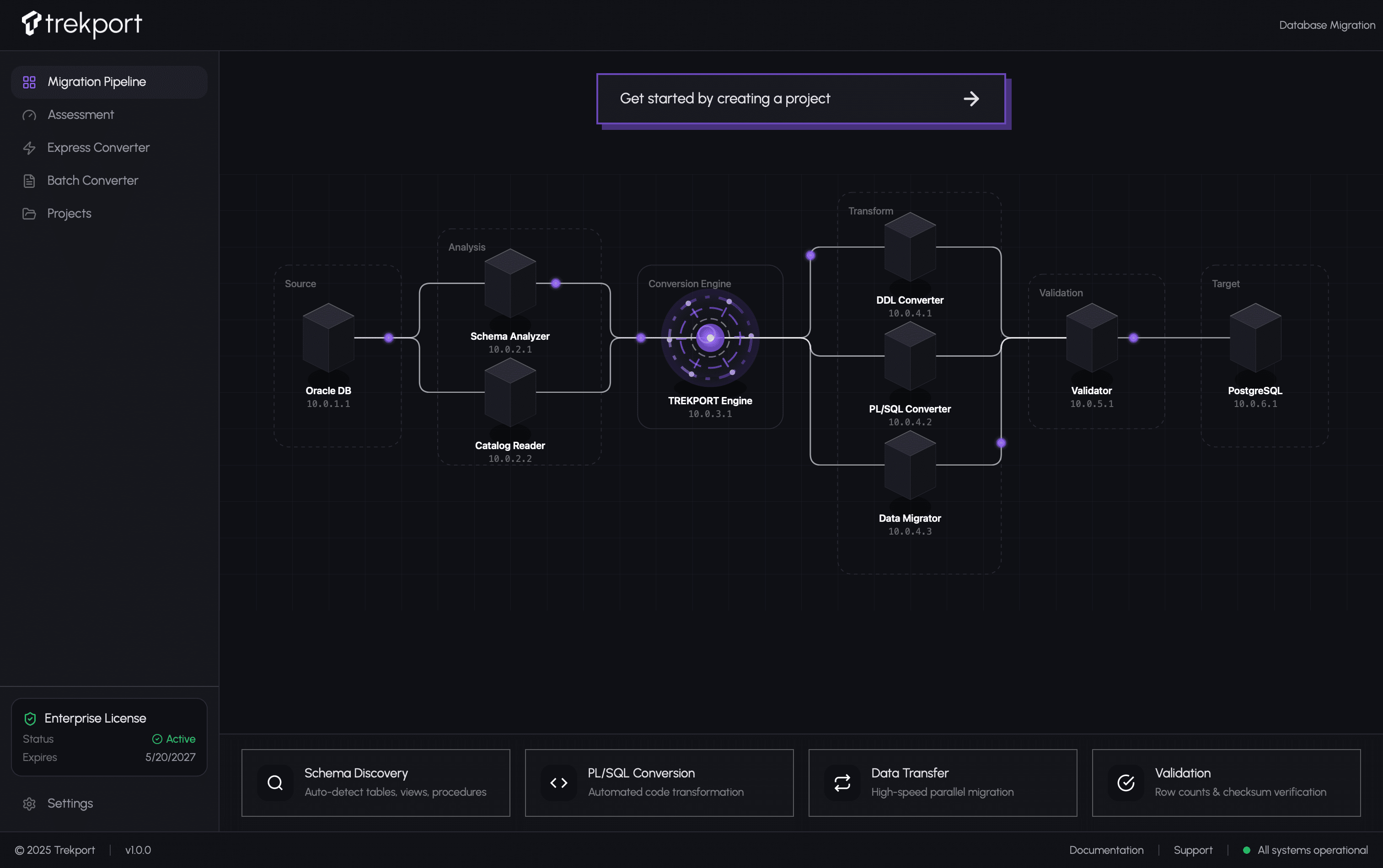This screenshot has width=1383, height=868.
Task: Click the Settings gear icon
Action: (29, 804)
